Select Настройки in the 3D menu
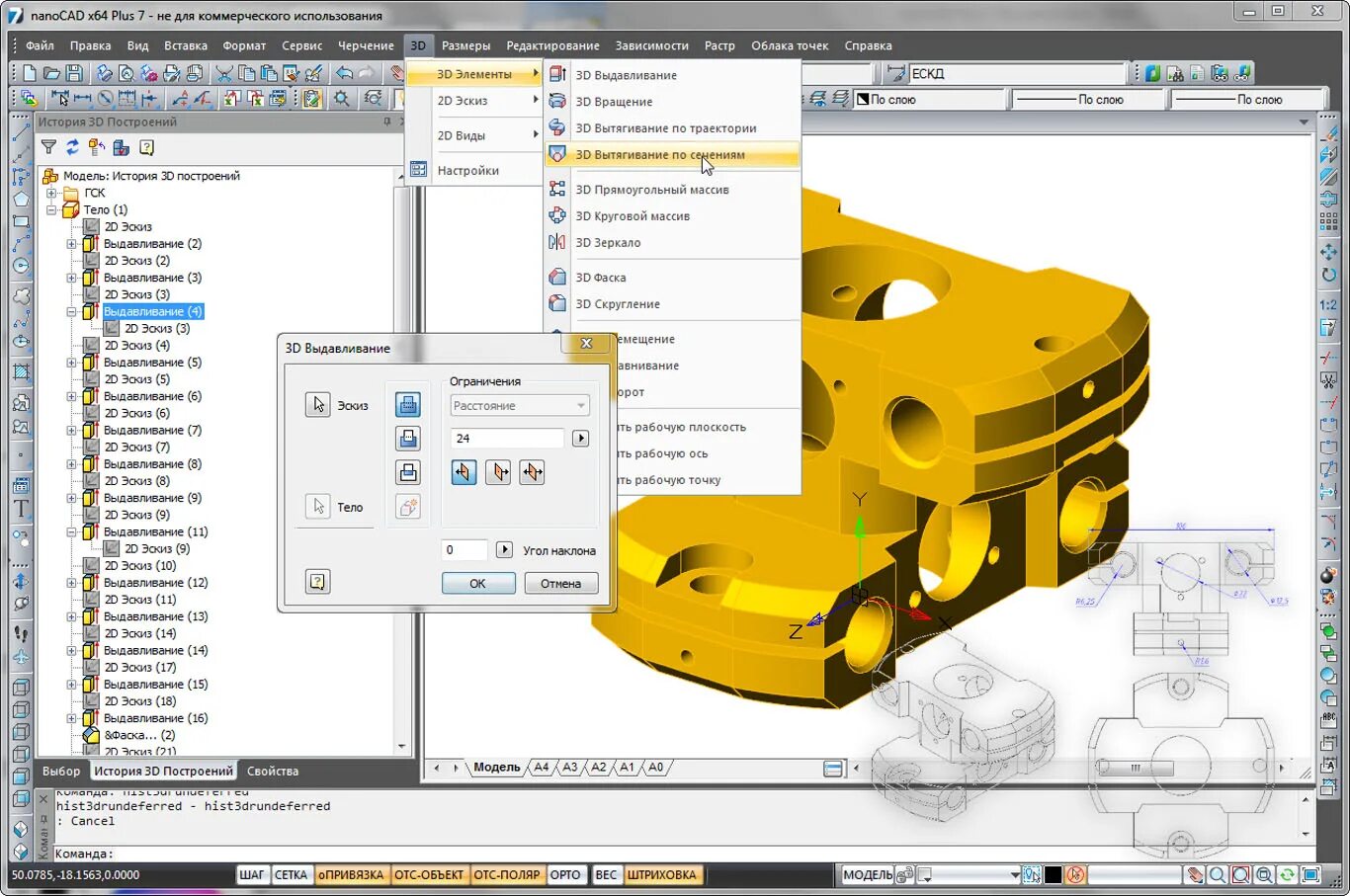 coord(474,170)
